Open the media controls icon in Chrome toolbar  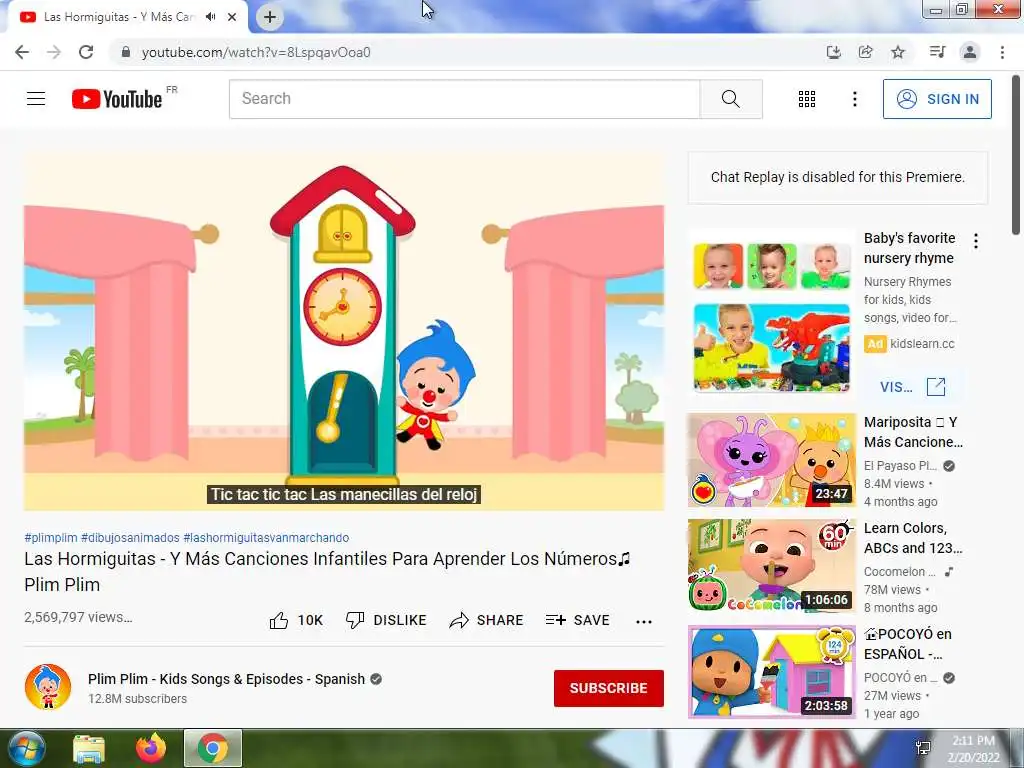pos(938,52)
